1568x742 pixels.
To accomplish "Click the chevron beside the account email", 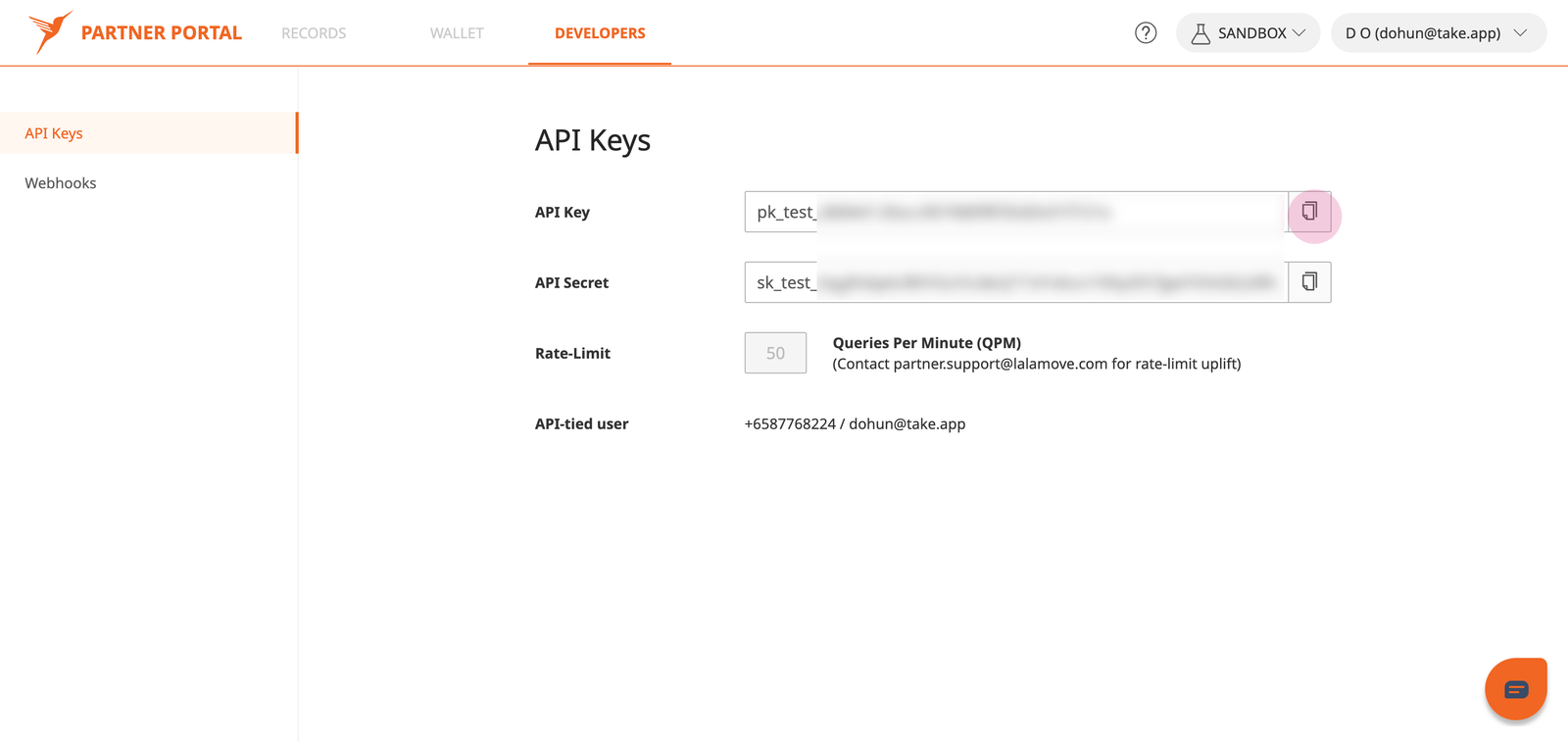I will pyautogui.click(x=1521, y=33).
